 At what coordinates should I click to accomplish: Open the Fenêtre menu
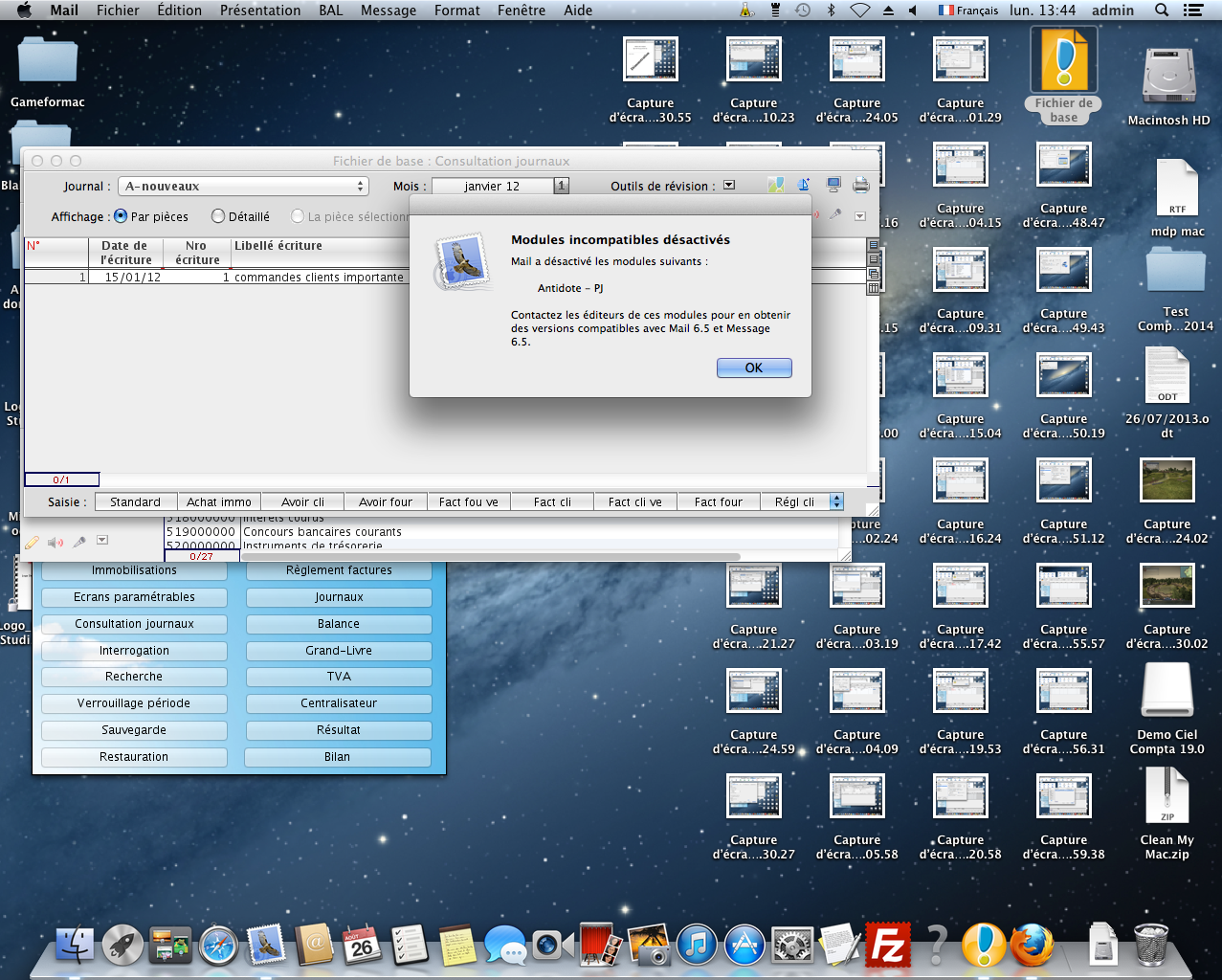[x=522, y=11]
